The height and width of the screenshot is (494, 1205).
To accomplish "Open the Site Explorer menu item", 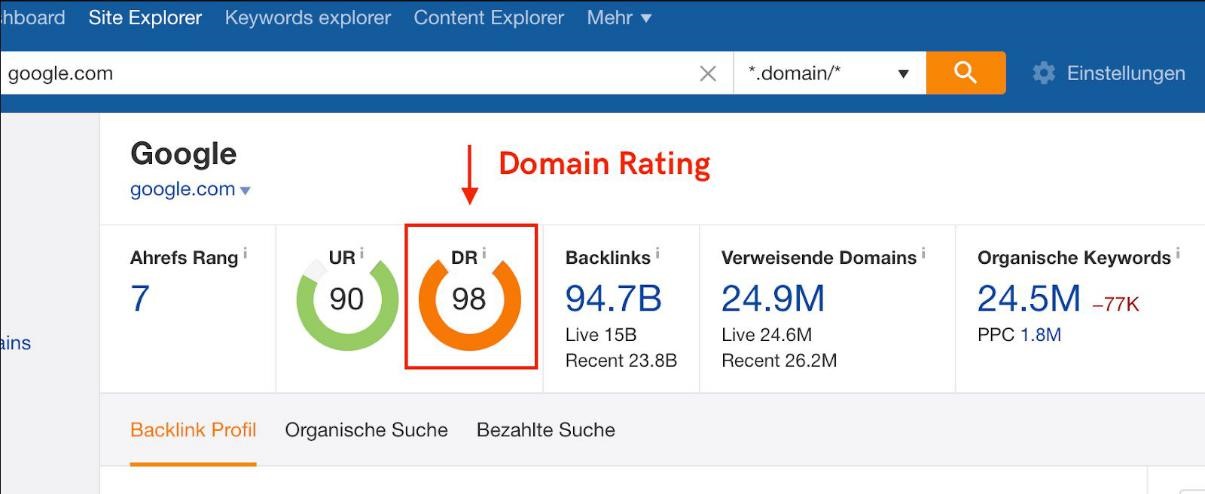I will (145, 18).
